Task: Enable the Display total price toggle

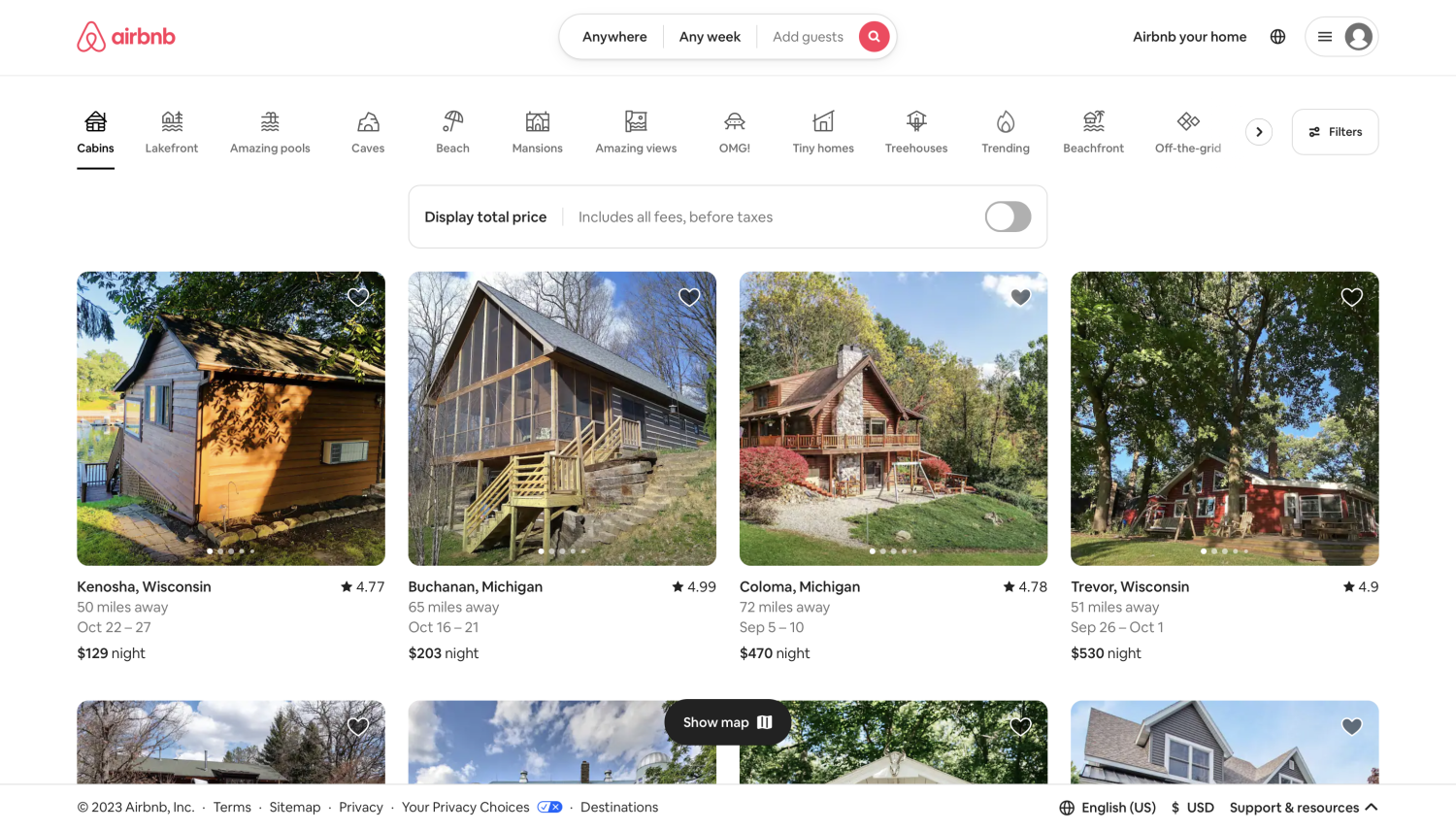Action: (x=1008, y=216)
